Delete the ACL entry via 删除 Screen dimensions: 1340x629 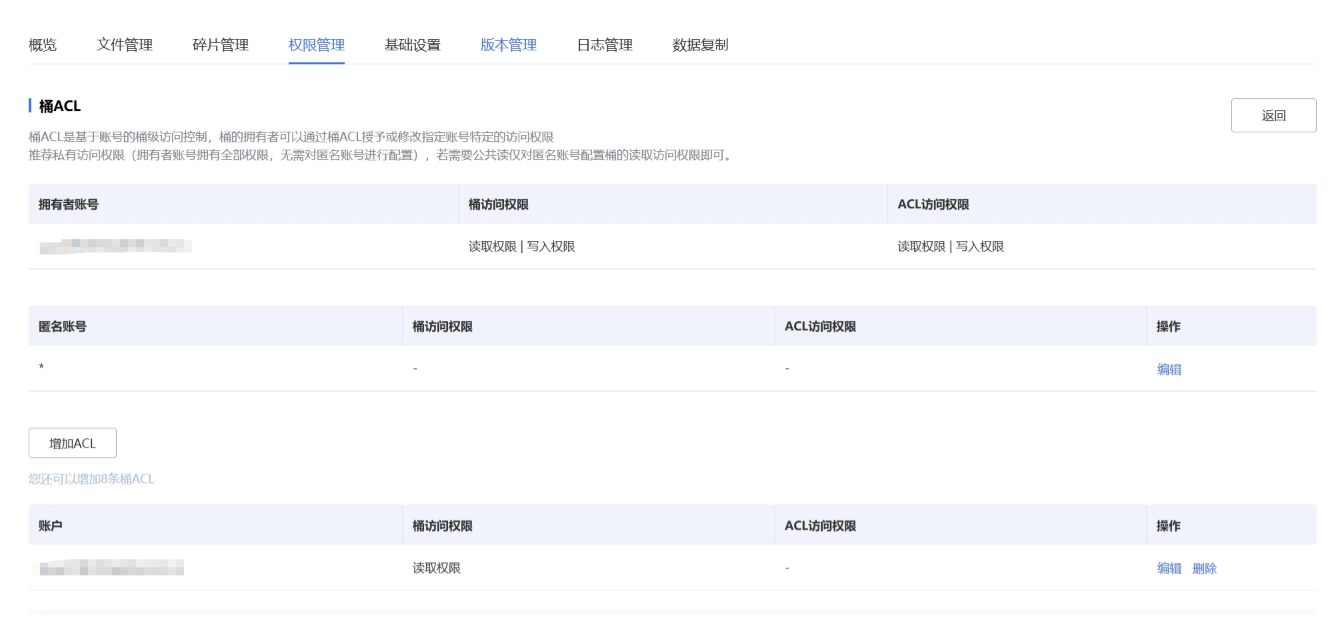pos(1204,568)
